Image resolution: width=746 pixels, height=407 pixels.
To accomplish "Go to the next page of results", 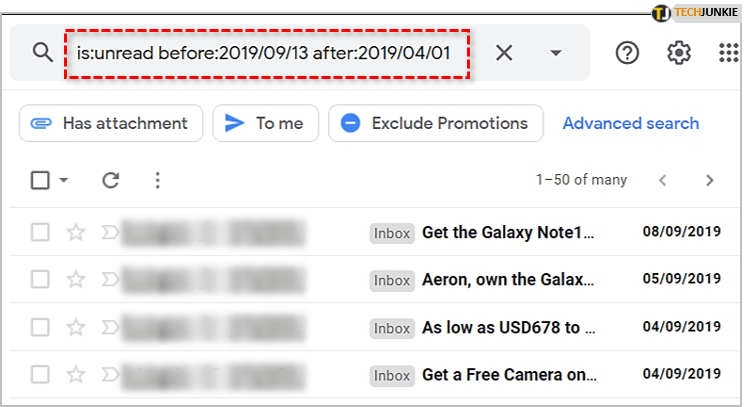I will tap(709, 180).
